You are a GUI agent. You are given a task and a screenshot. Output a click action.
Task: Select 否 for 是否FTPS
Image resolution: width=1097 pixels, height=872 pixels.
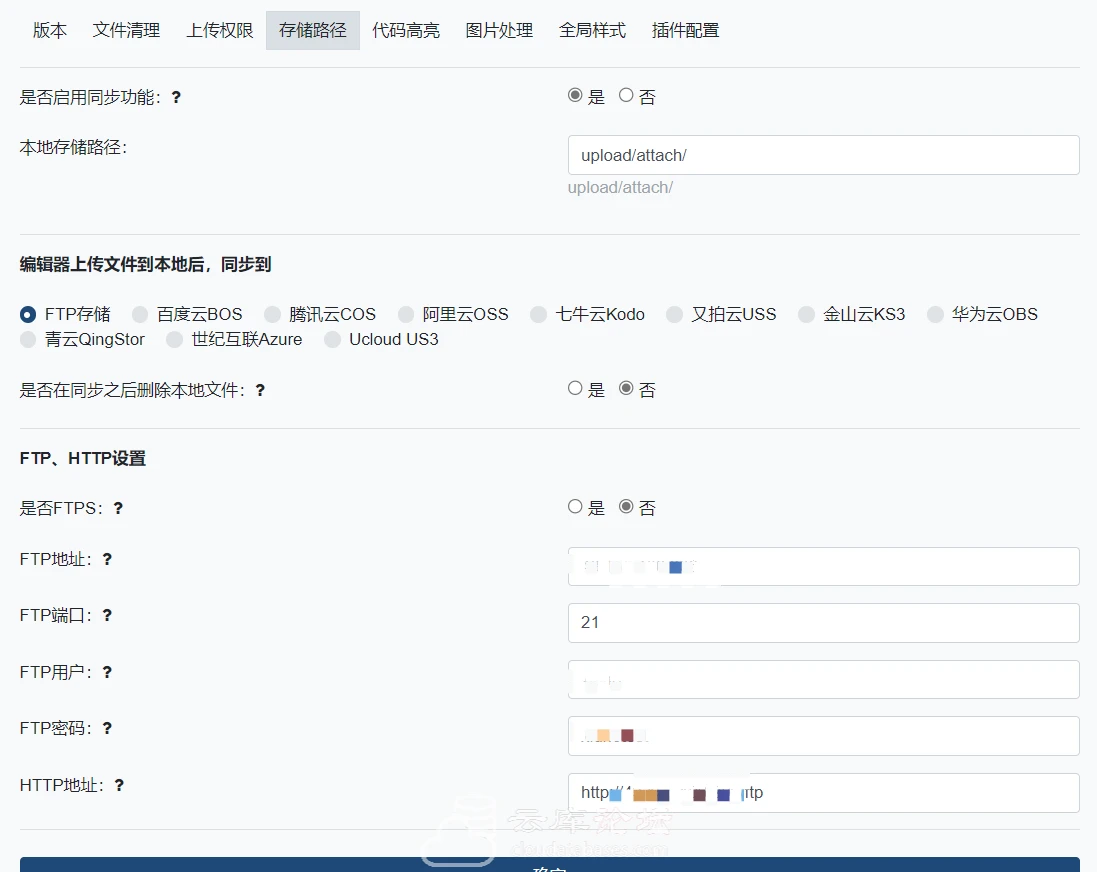[x=626, y=506]
